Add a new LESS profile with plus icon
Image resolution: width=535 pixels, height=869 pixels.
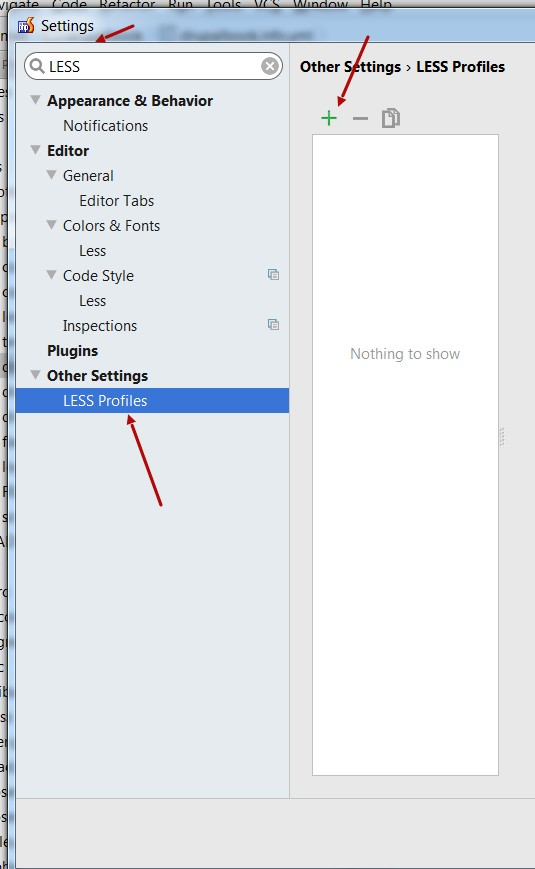pyautogui.click(x=329, y=118)
